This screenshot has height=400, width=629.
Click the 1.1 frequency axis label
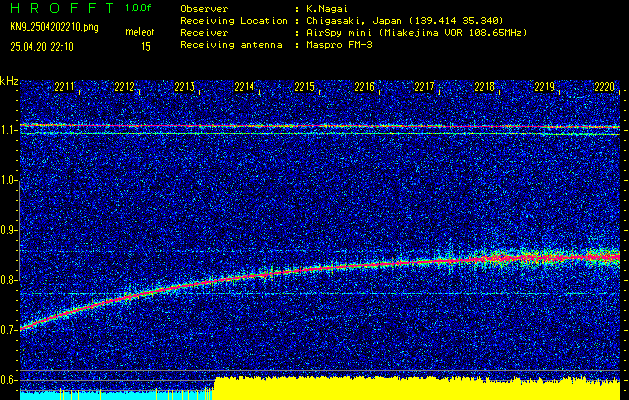coord(7,130)
